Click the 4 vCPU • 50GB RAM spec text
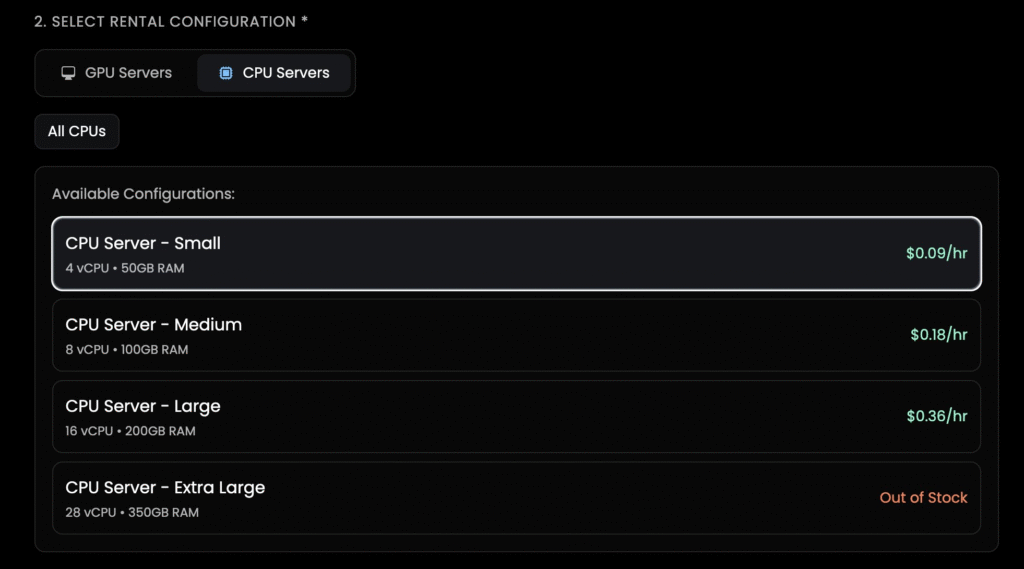Image resolution: width=1024 pixels, height=569 pixels. (x=124, y=268)
